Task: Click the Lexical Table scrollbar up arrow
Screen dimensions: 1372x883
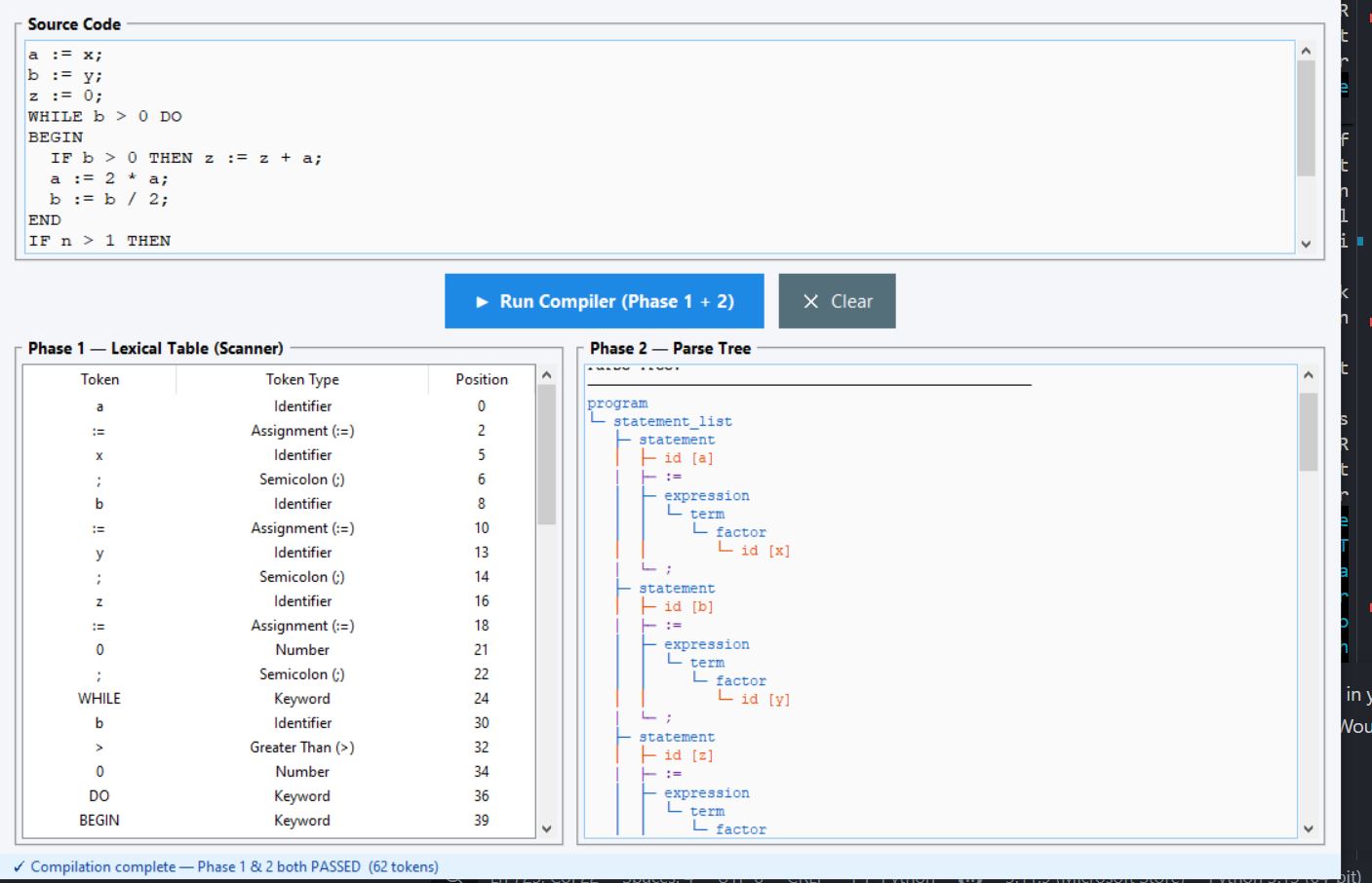Action: pos(547,375)
